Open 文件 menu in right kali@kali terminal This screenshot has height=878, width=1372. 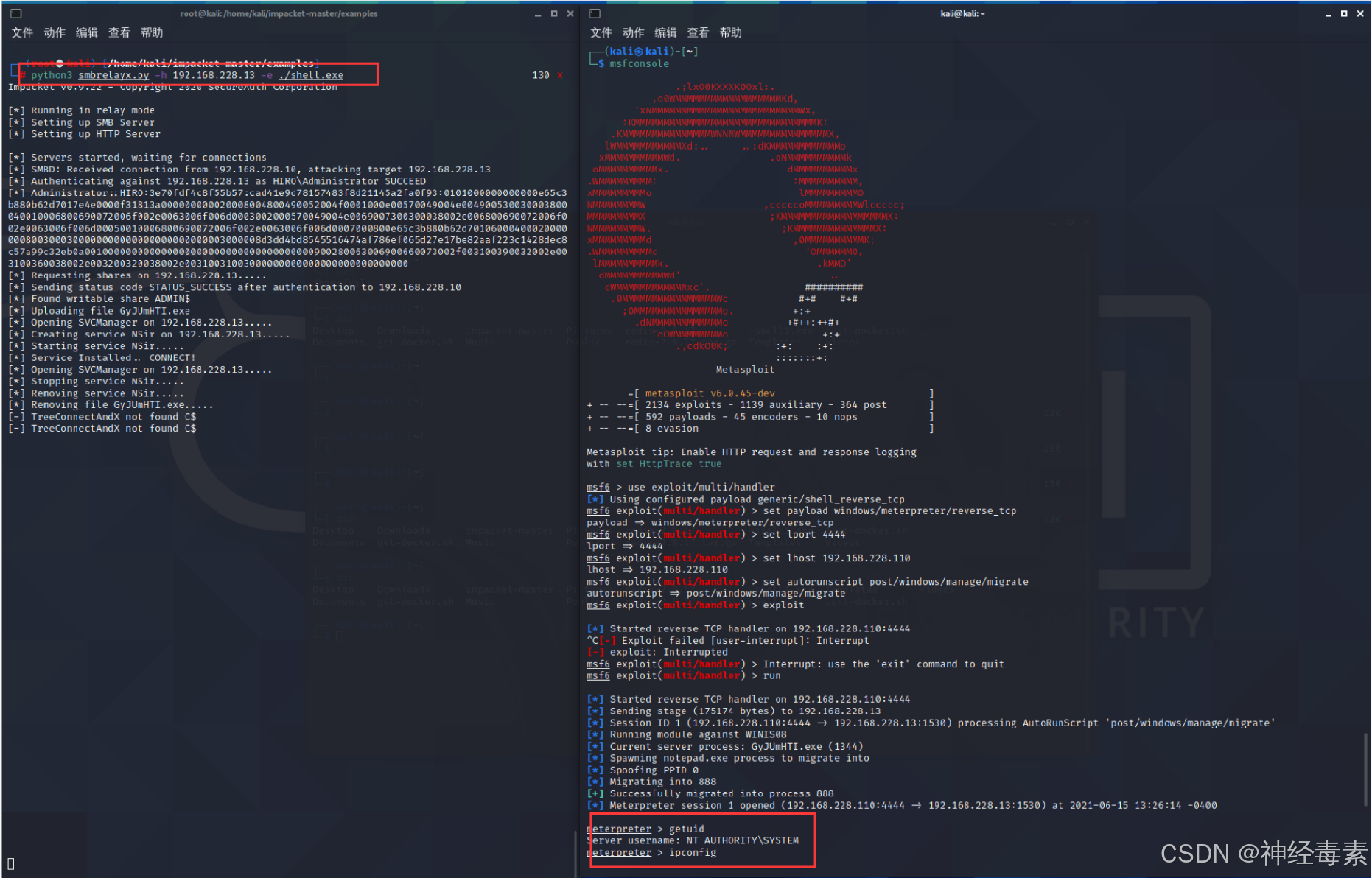601,32
